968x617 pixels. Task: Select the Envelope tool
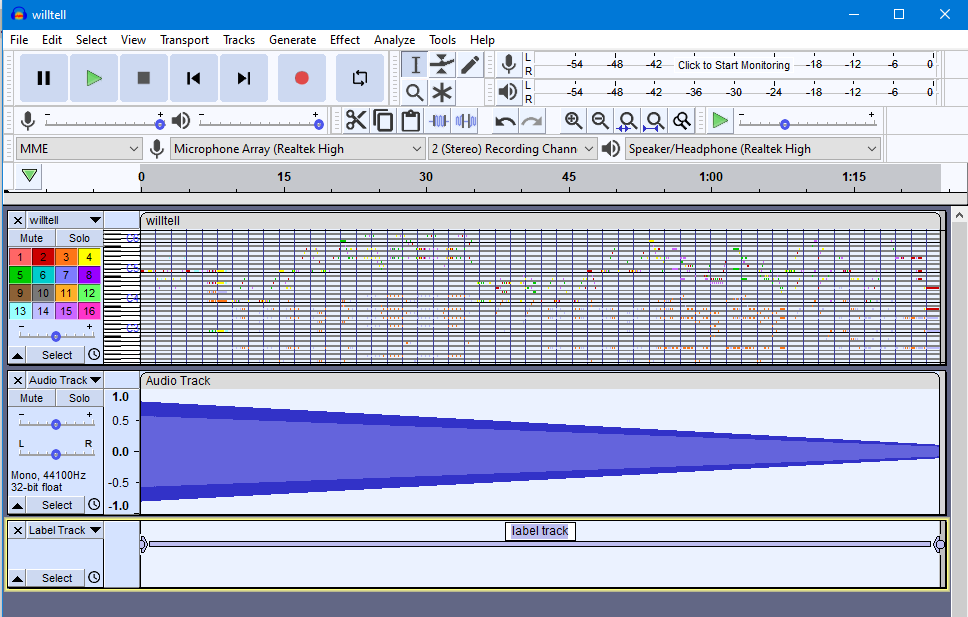[441, 66]
